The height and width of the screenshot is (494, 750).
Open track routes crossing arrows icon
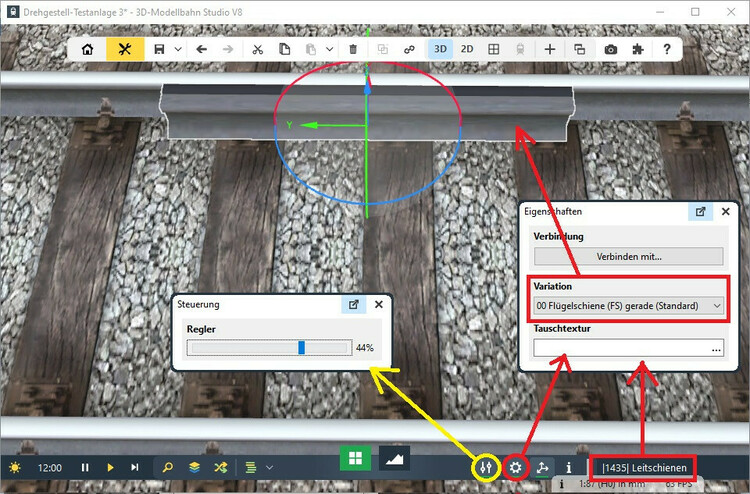tap(221, 467)
